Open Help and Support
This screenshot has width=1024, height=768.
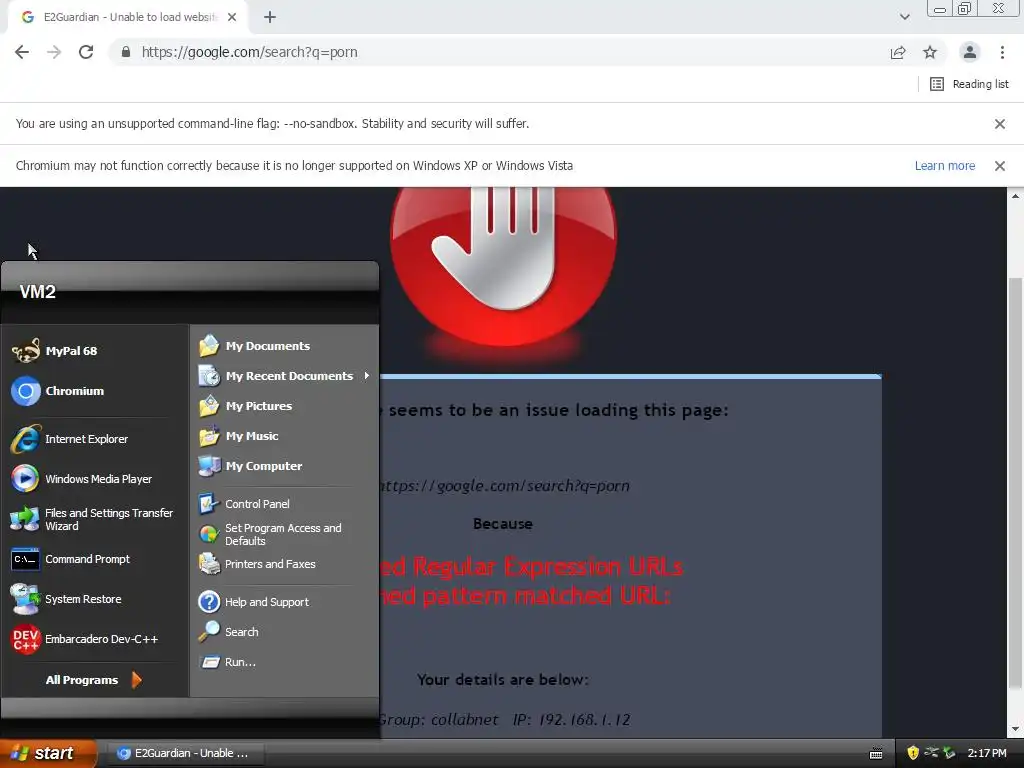pos(254,601)
